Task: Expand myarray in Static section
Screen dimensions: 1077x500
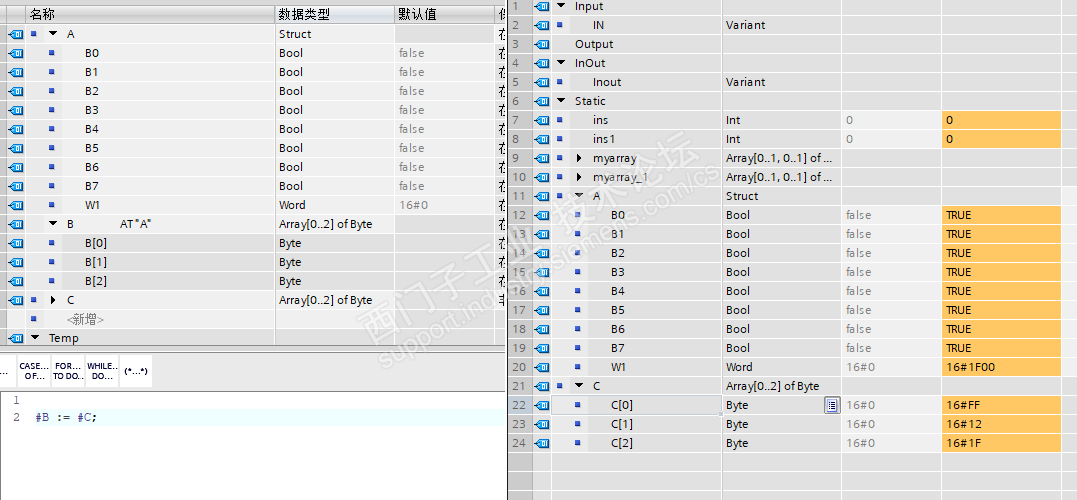Action: (579, 158)
